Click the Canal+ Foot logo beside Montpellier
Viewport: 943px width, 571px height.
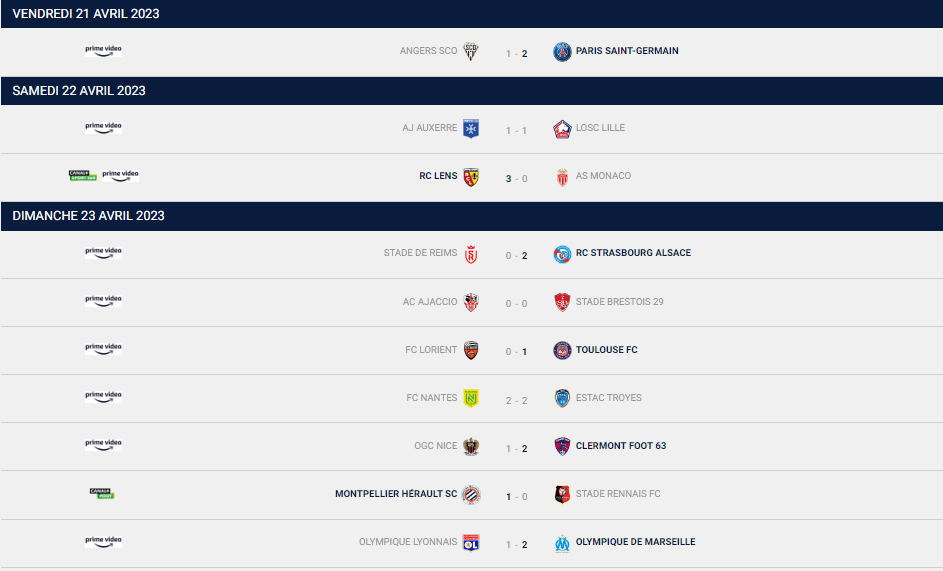(102, 493)
